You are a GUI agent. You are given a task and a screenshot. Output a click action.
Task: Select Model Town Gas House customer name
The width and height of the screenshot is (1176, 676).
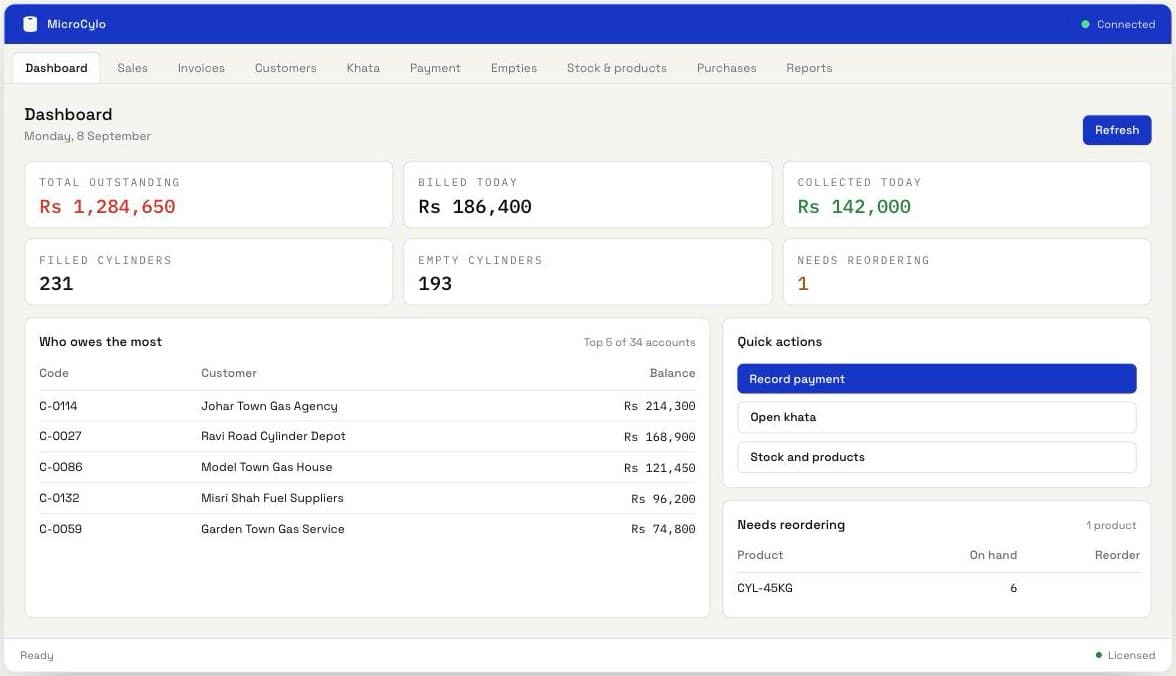[x=266, y=467]
